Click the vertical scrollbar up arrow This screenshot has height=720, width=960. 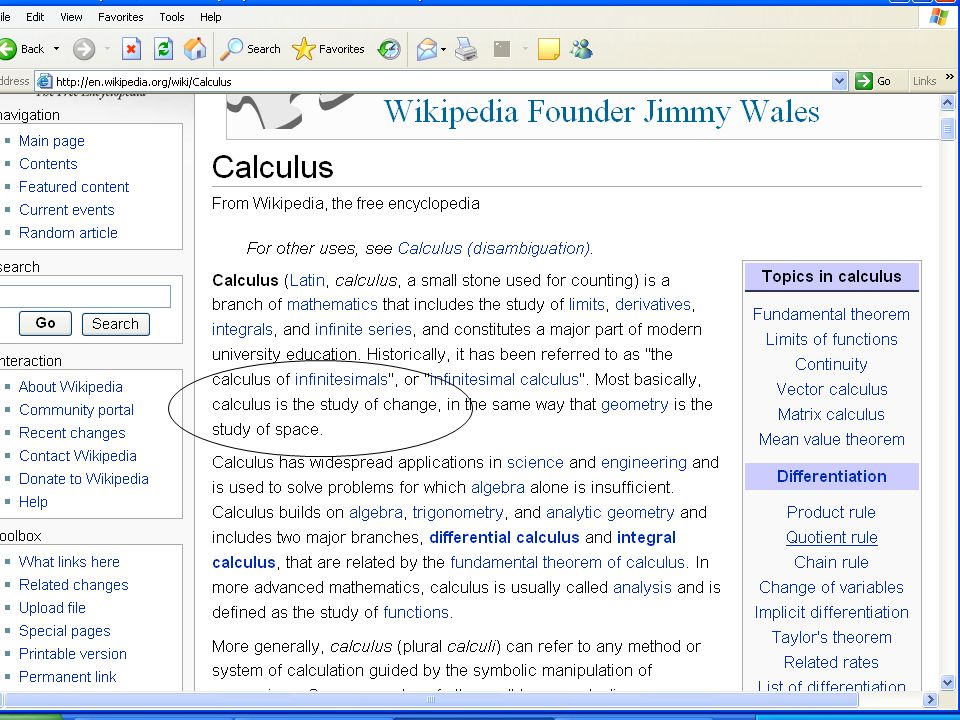point(948,102)
